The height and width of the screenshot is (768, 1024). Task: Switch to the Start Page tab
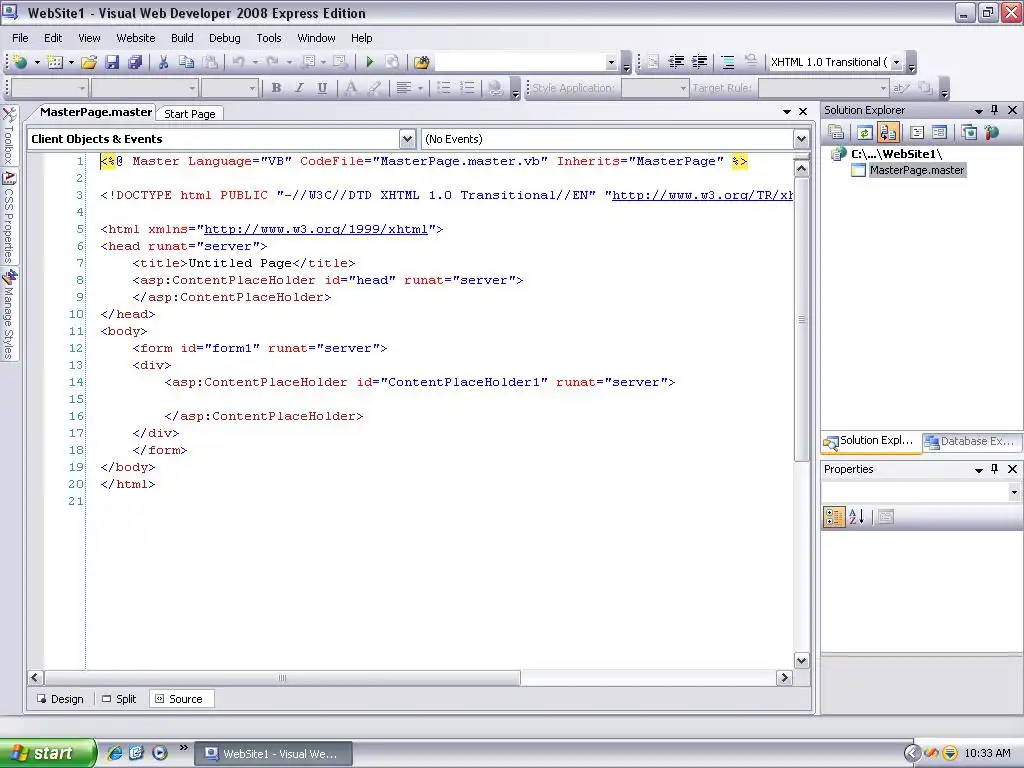tap(189, 114)
